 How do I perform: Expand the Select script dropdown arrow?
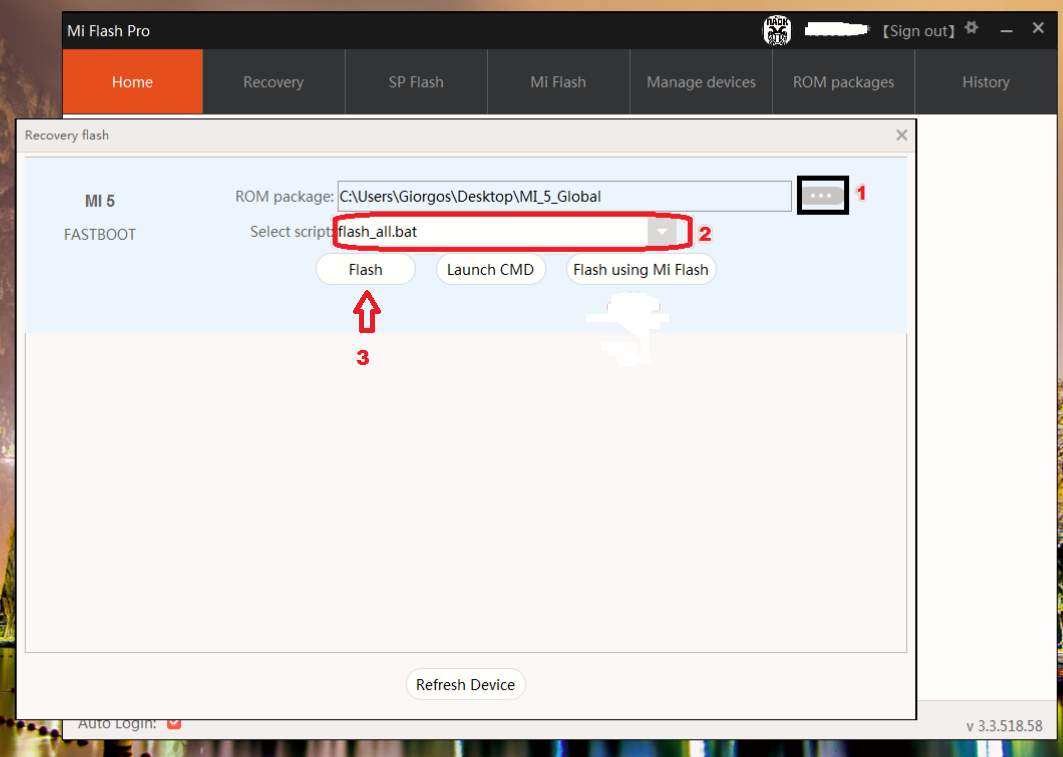662,232
